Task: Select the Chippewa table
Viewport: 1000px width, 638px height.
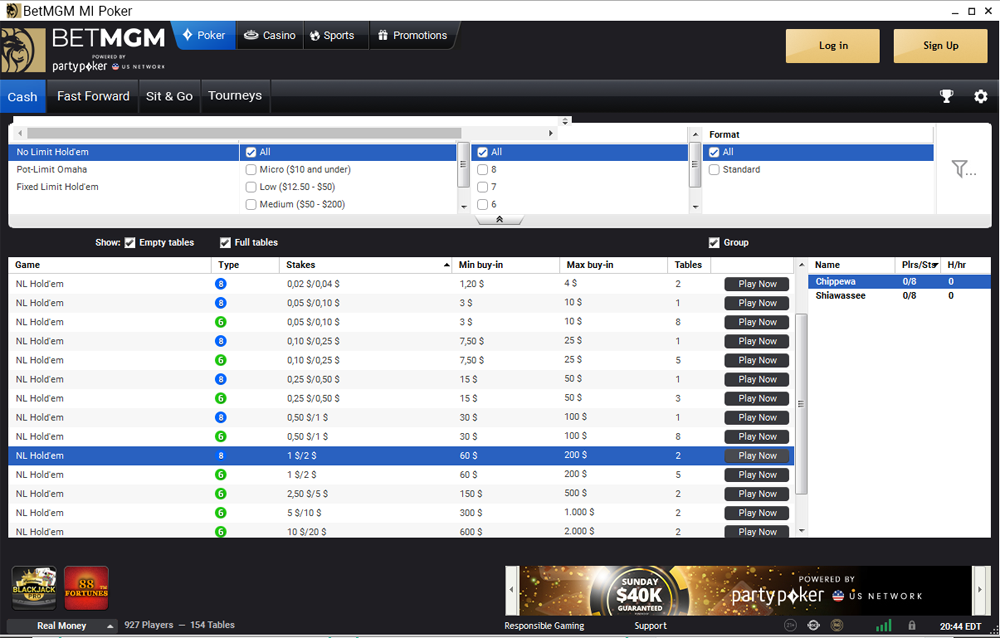Action: pos(899,281)
